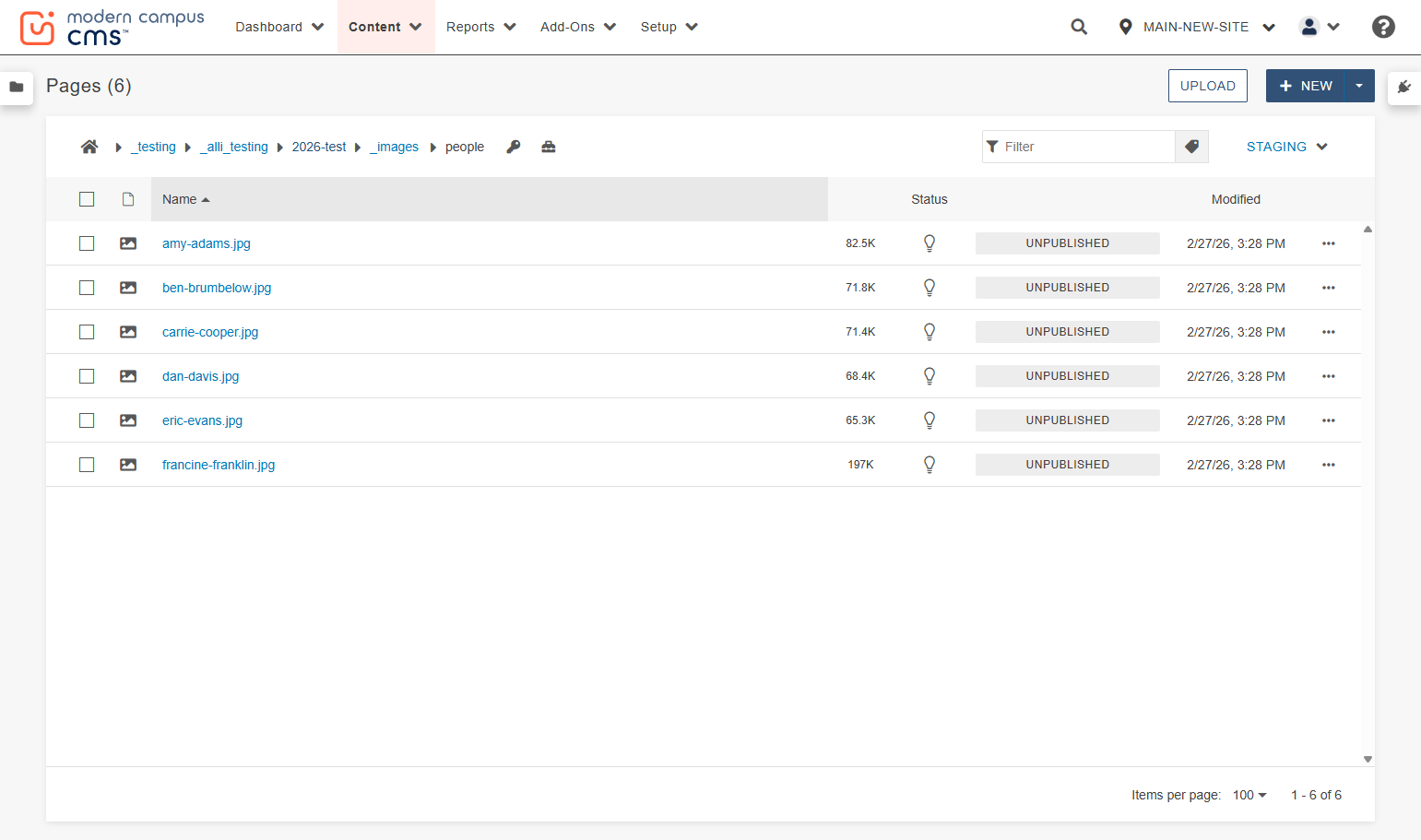The width and height of the screenshot is (1421, 840).
Task: Open the STAGING server dropdown
Action: point(1286,147)
